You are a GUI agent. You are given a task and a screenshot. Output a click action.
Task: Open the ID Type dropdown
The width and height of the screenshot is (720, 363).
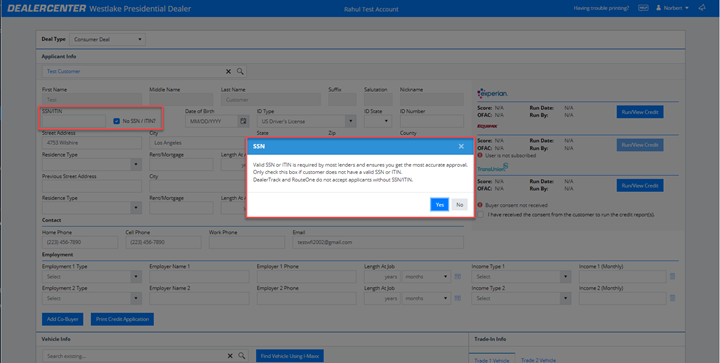click(x=307, y=121)
